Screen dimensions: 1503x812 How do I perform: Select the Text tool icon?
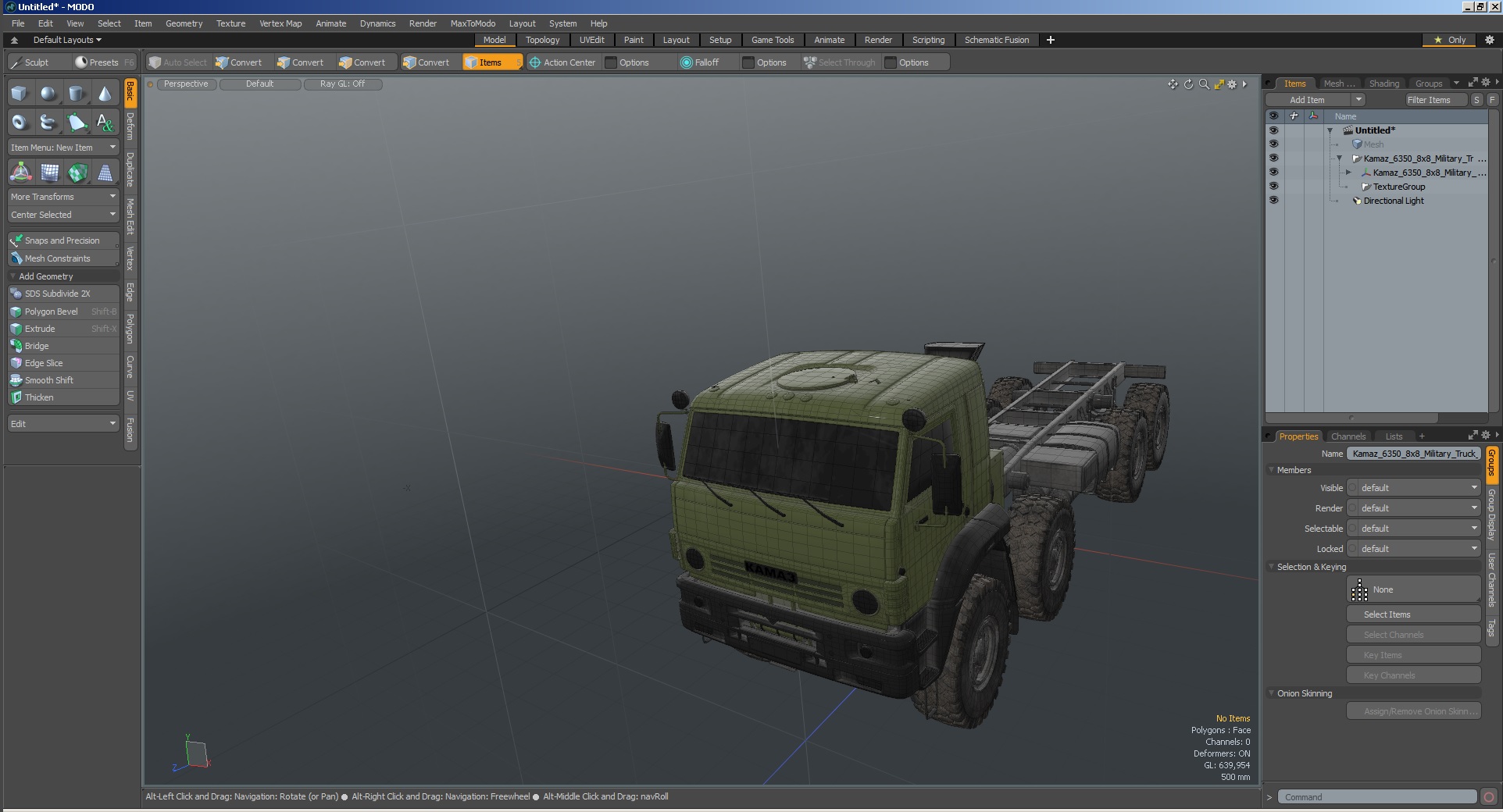(x=105, y=122)
